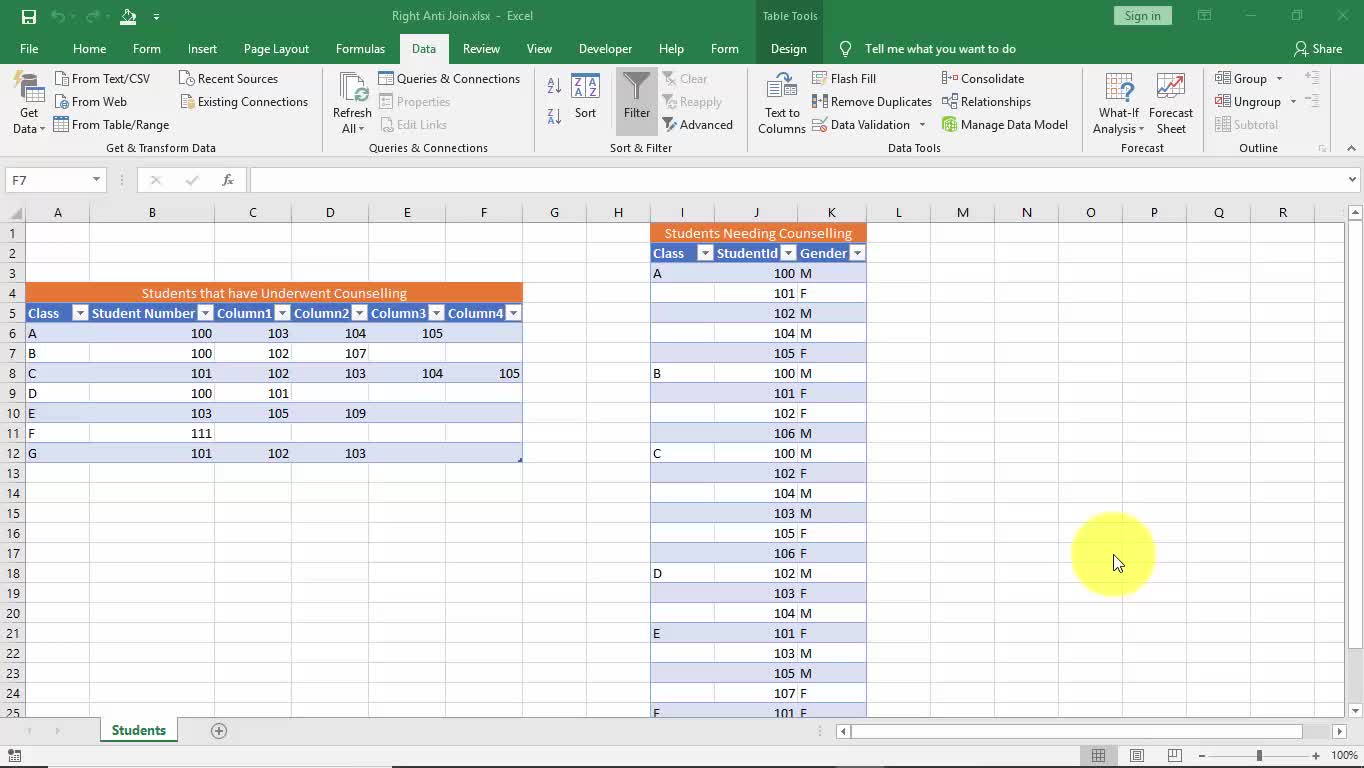Viewport: 1364px width, 768px height.
Task: Click the Sign in button
Action: coord(1142,16)
